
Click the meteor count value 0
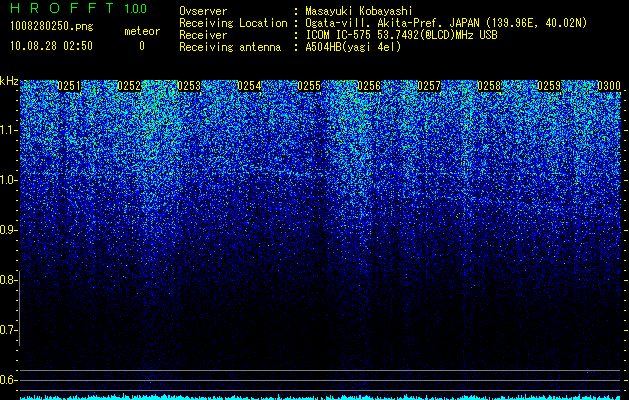click(142, 46)
